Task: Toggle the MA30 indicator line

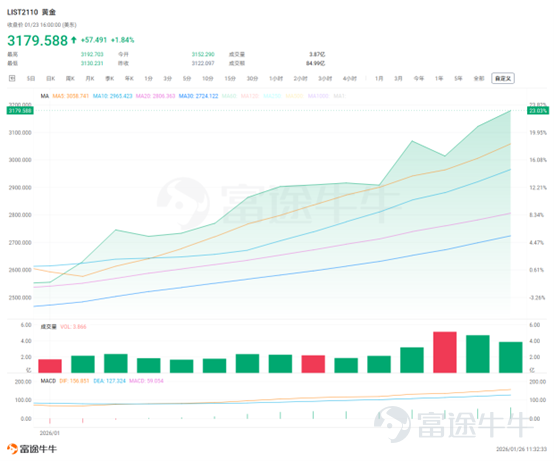Action: [199, 96]
